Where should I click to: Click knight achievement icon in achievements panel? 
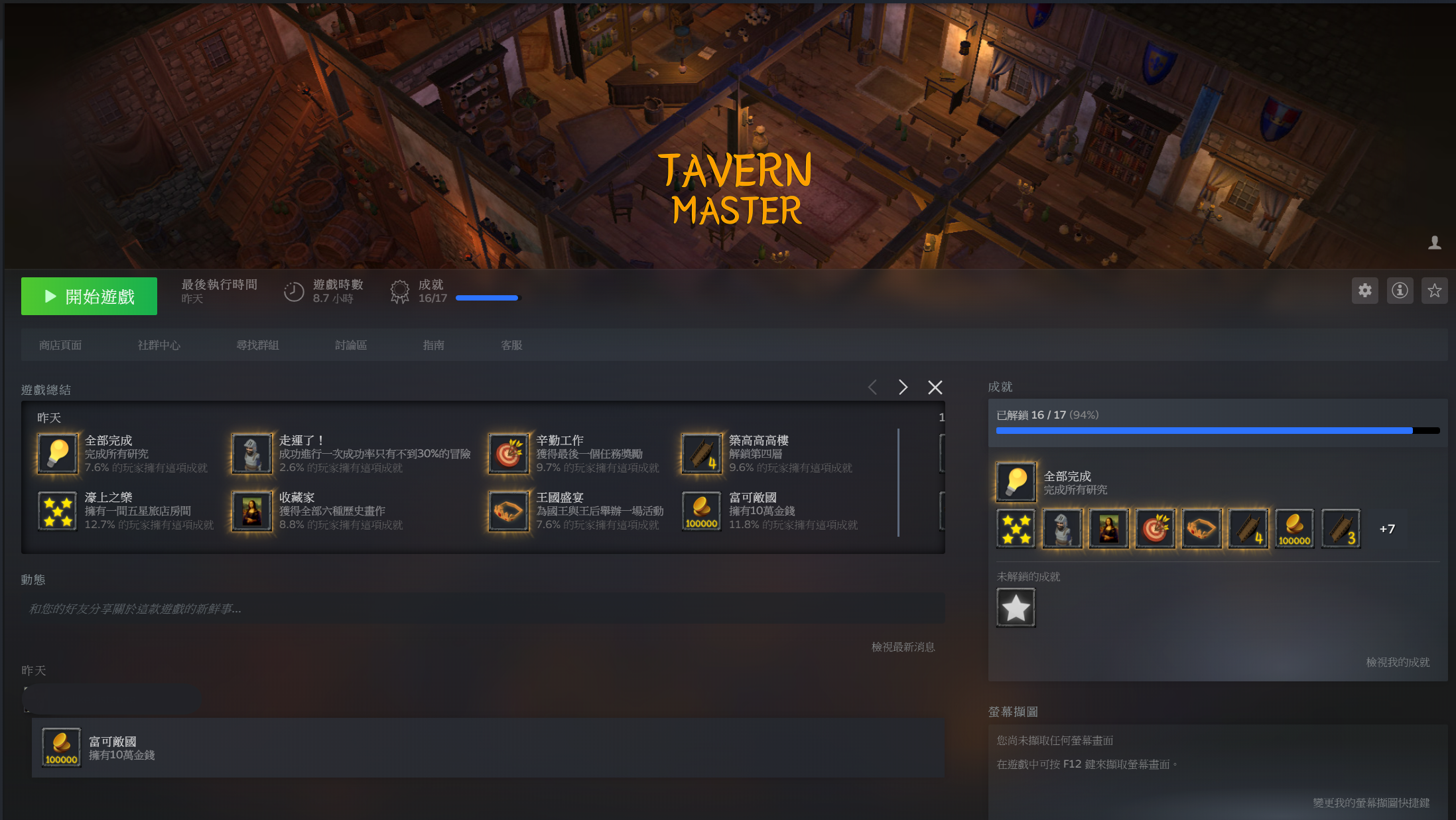pyautogui.click(x=1063, y=529)
